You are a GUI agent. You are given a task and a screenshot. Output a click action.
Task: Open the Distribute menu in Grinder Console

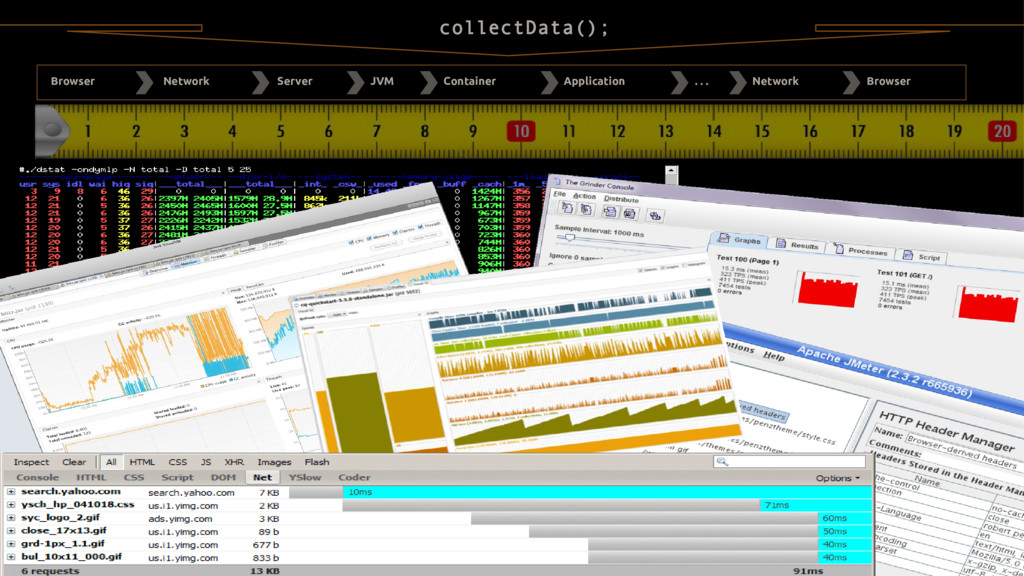(x=621, y=199)
